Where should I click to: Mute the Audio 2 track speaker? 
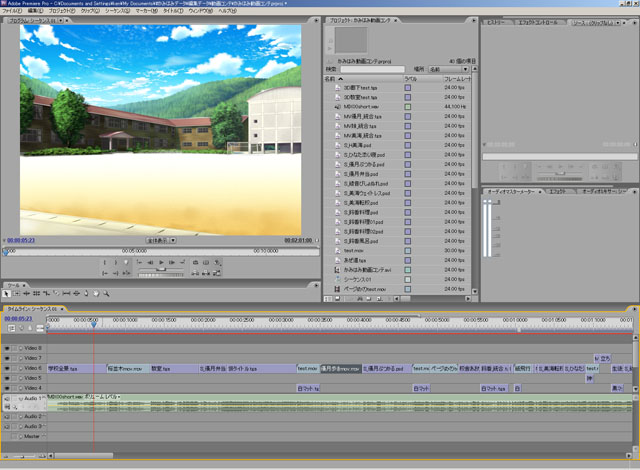7,417
